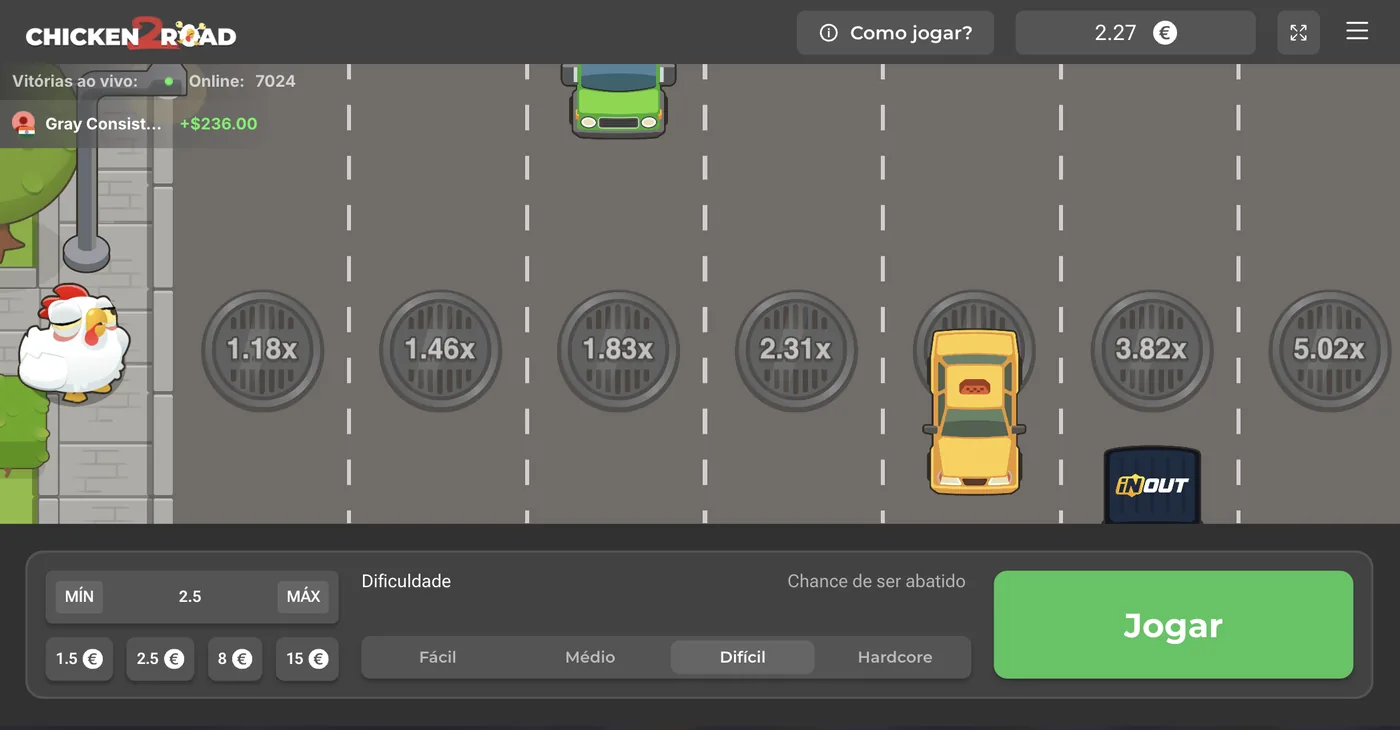The height and width of the screenshot is (730, 1400).
Task: Click the Gray Consist... player name
Action: click(x=103, y=124)
